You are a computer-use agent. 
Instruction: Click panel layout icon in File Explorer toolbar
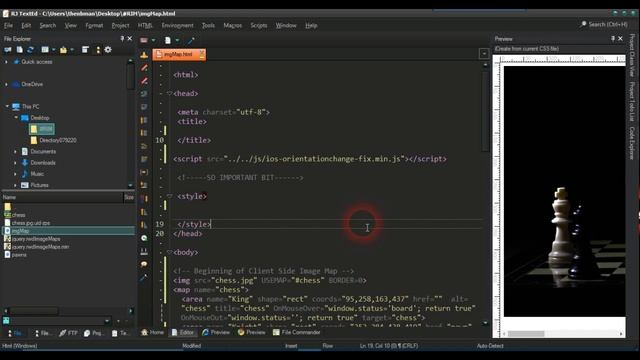click(85, 50)
